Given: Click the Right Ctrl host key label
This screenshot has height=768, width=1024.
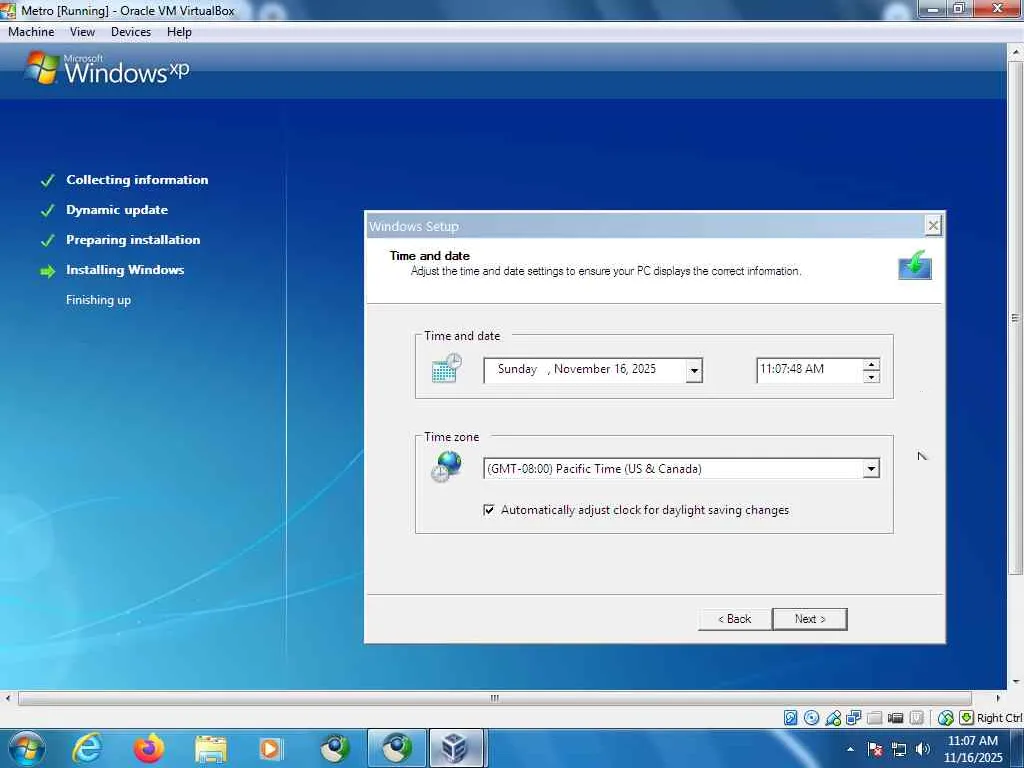Looking at the screenshot, I should point(999,718).
